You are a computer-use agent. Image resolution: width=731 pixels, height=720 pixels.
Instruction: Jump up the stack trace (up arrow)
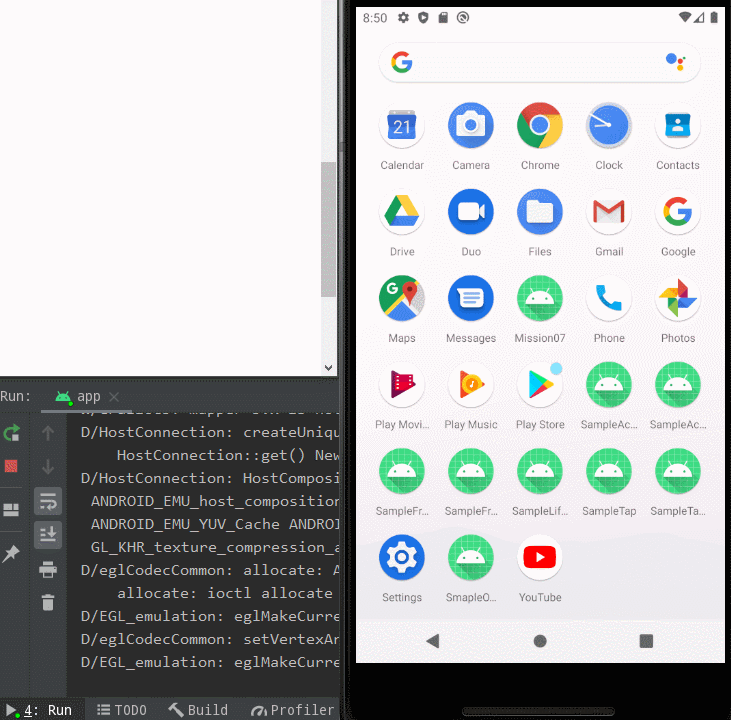click(x=48, y=433)
